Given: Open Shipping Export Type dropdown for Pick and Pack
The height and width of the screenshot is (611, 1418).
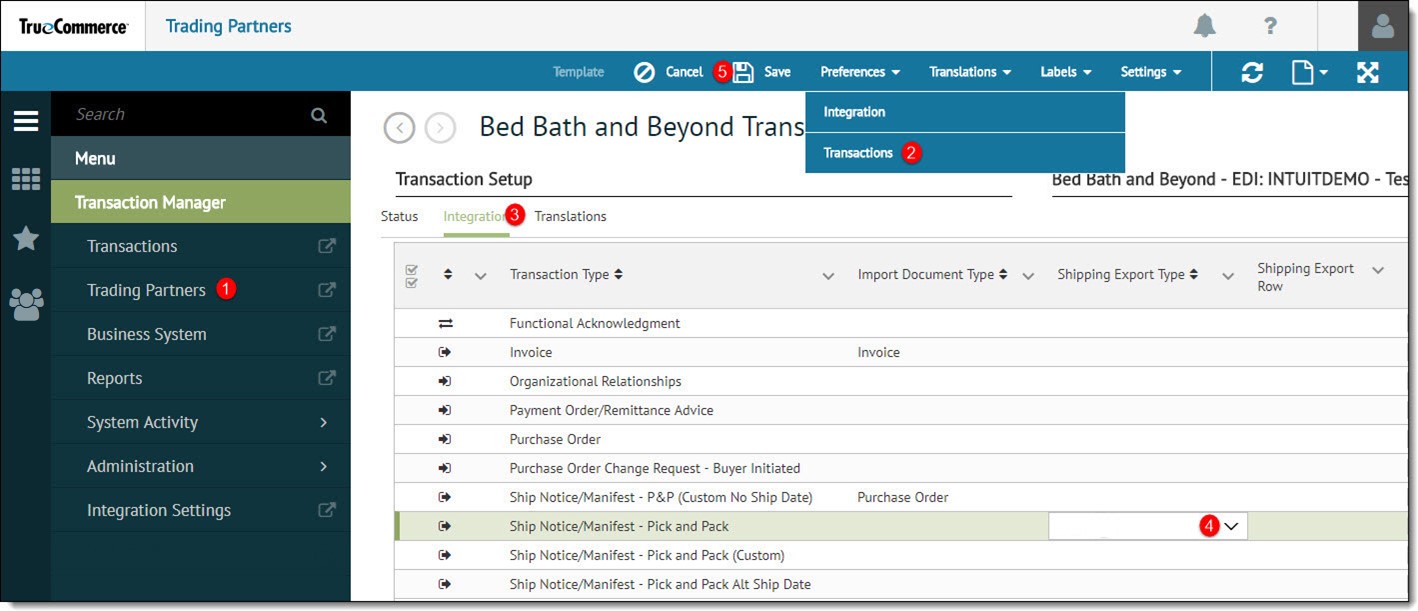Looking at the screenshot, I should click(x=1231, y=526).
